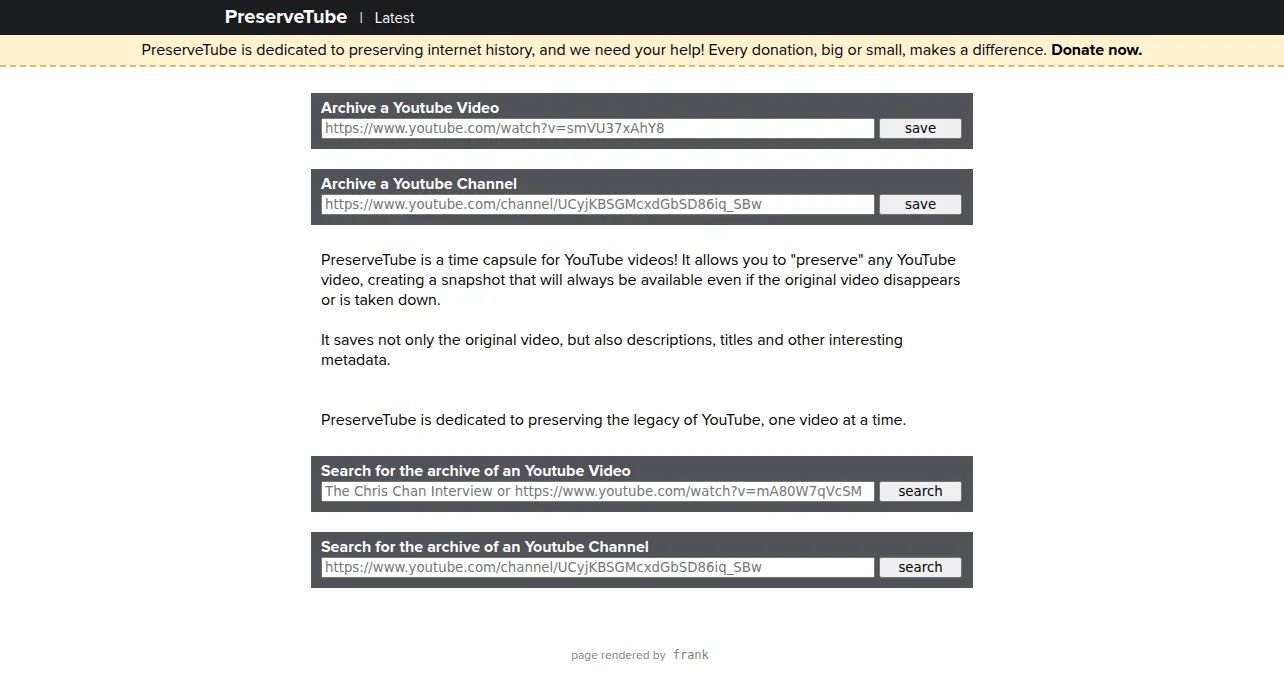This screenshot has height=674, width=1284.
Task: Click save button for Youtube Channel archive
Action: click(x=920, y=204)
